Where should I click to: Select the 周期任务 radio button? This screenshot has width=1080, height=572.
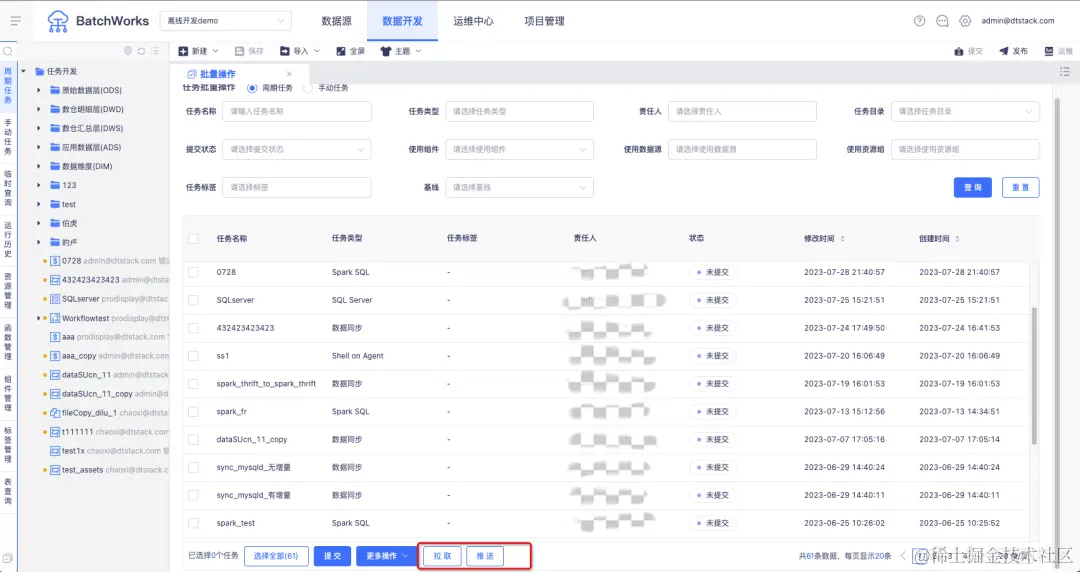point(252,88)
